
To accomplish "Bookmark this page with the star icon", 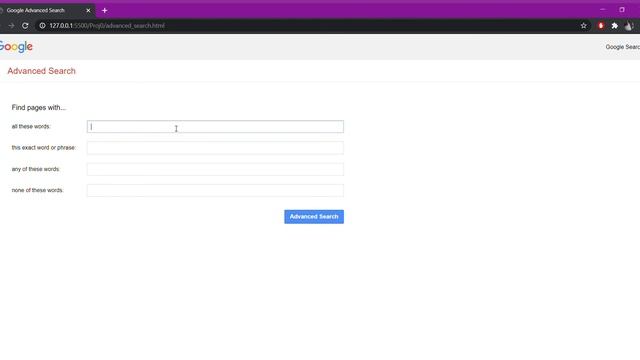I will [x=584, y=26].
